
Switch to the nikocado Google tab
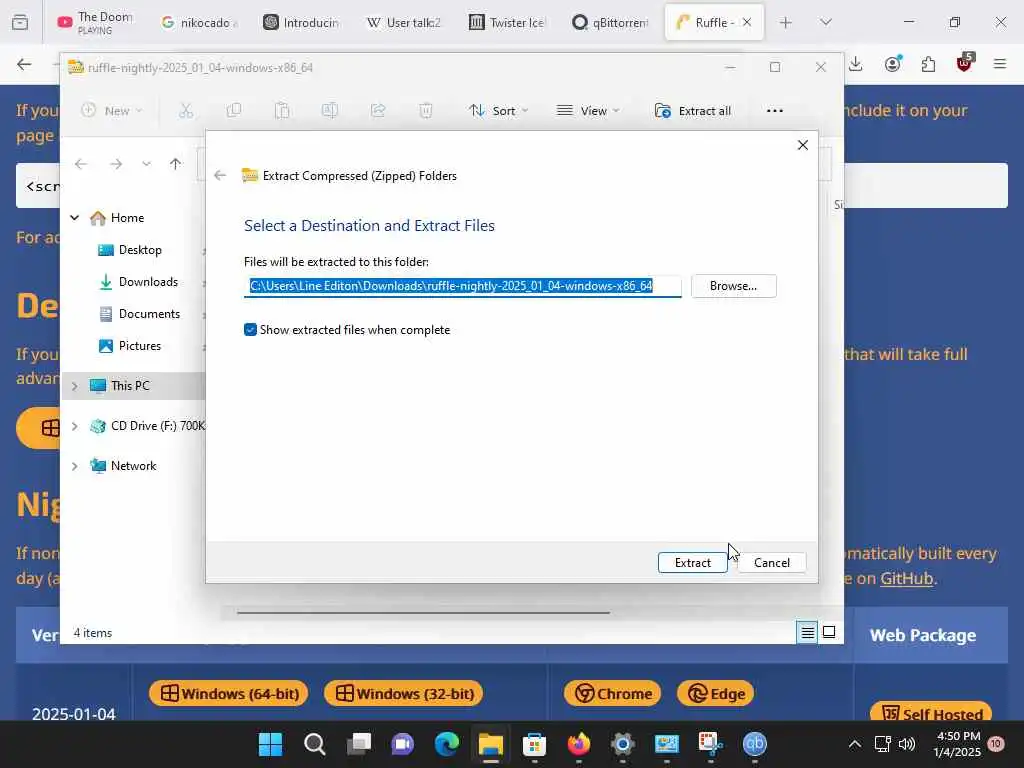(x=199, y=22)
